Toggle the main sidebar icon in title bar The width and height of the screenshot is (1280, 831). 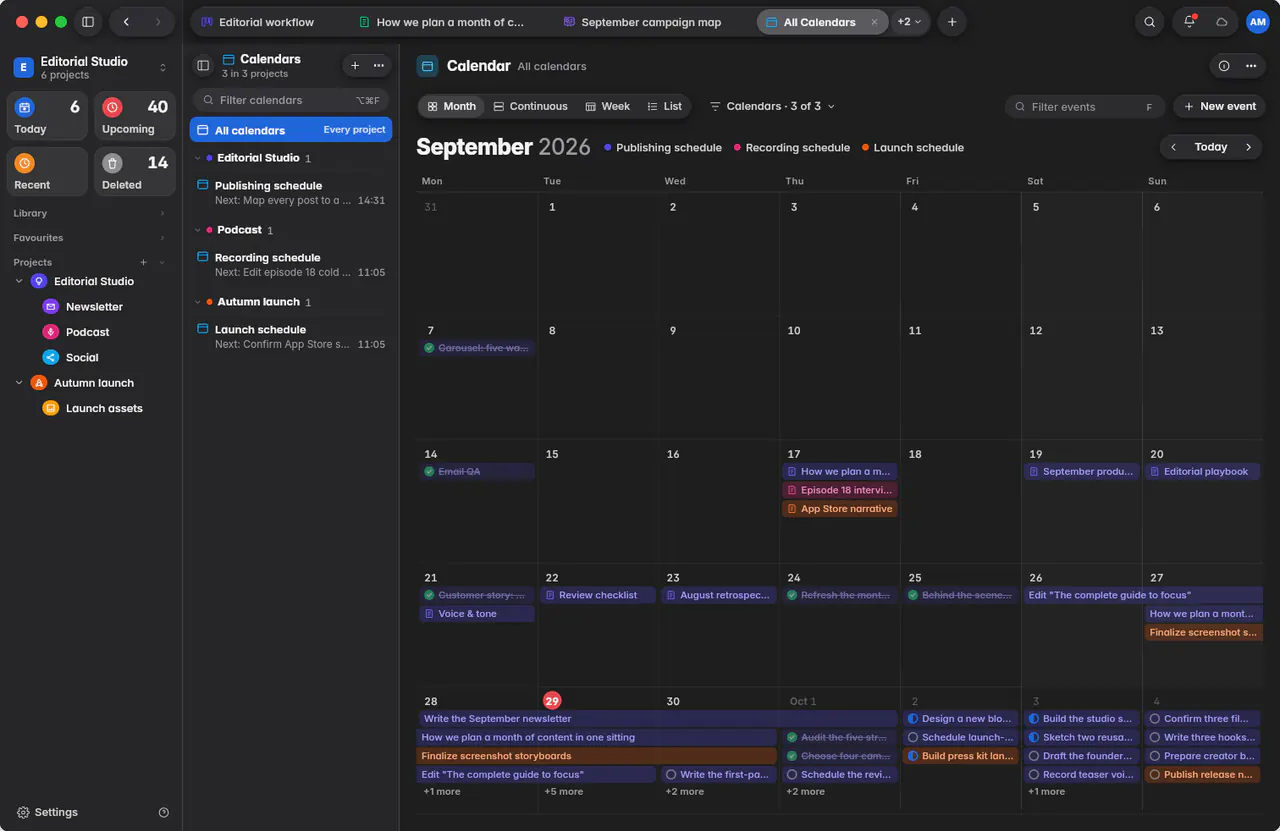(x=88, y=22)
